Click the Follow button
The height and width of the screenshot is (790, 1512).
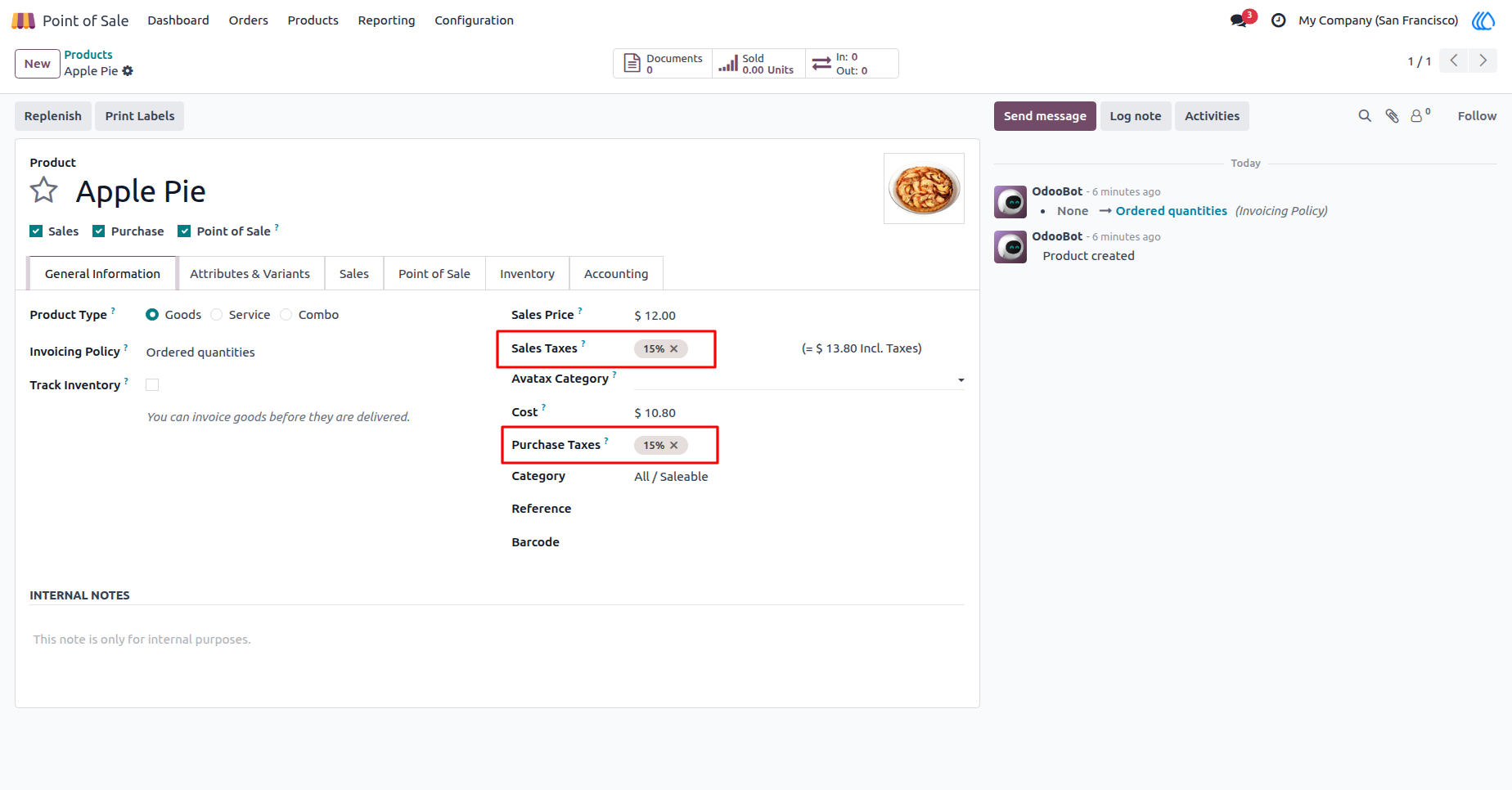1477,116
